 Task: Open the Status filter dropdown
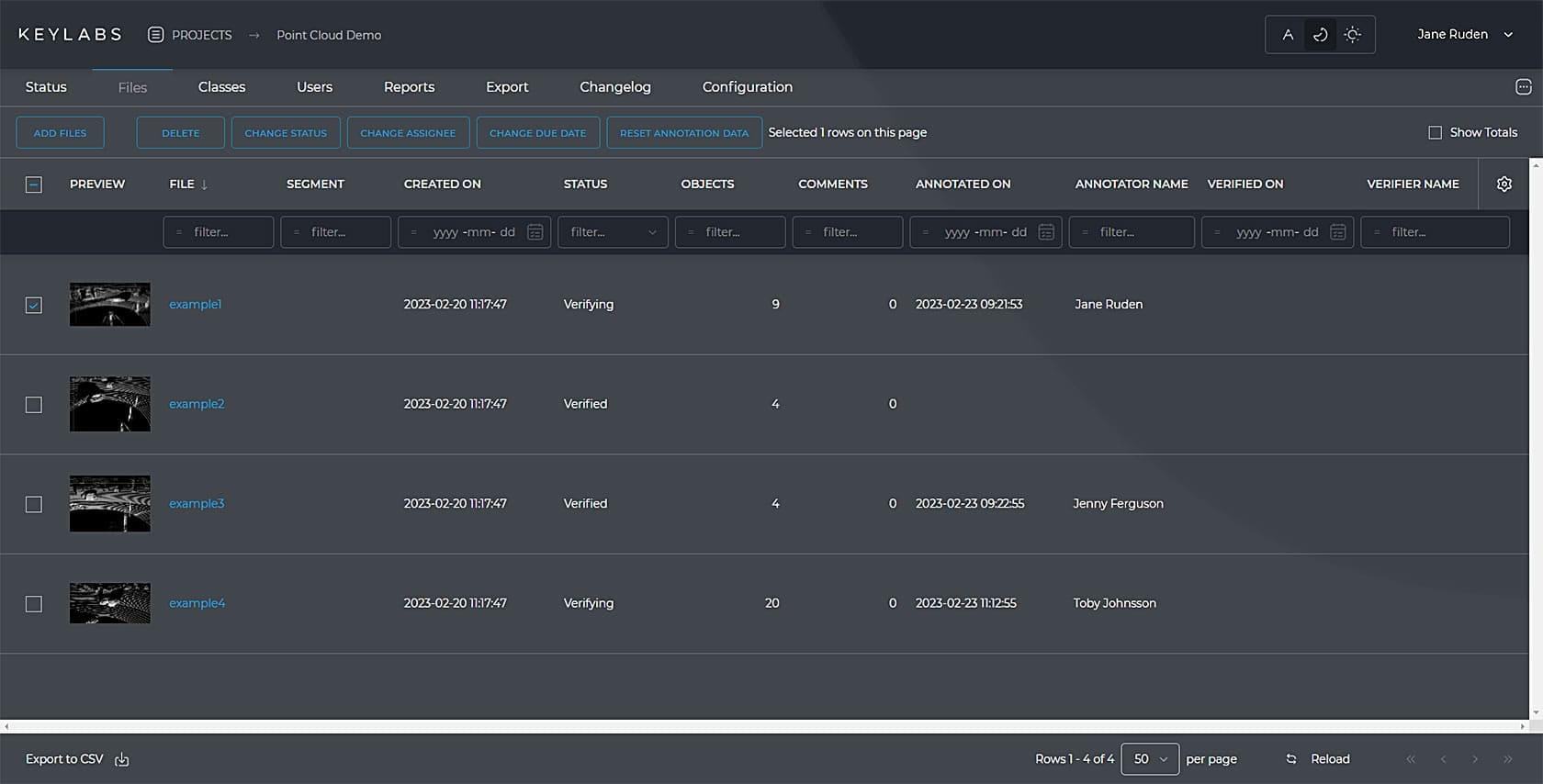(613, 232)
